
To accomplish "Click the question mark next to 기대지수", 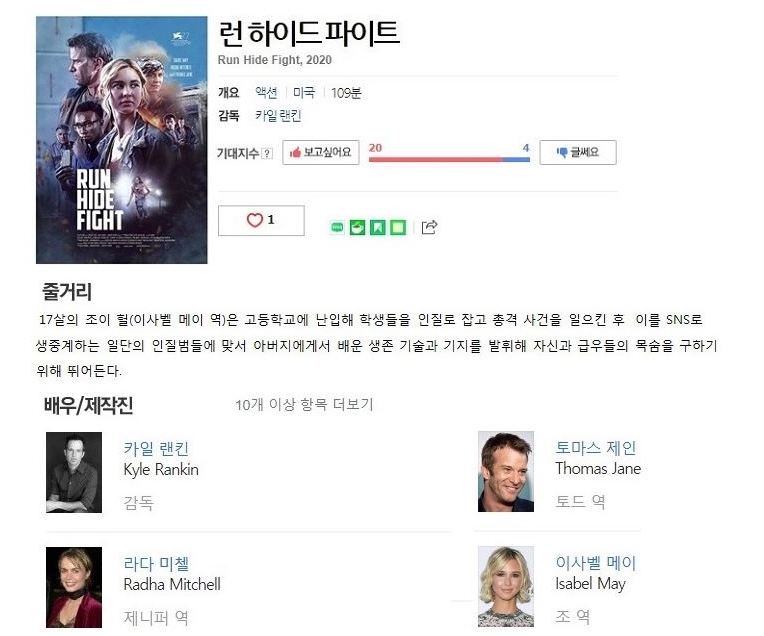I will pos(267,154).
